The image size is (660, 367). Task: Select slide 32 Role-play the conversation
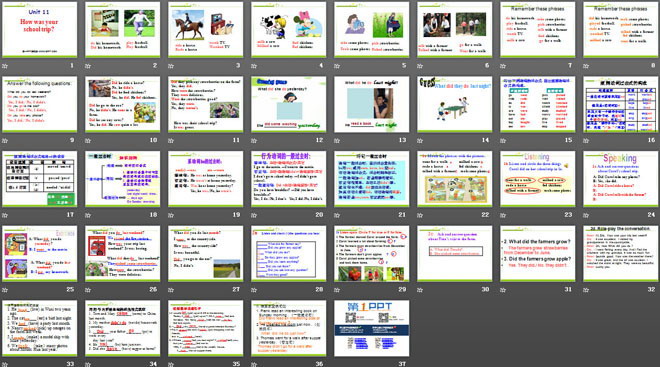[620, 253]
